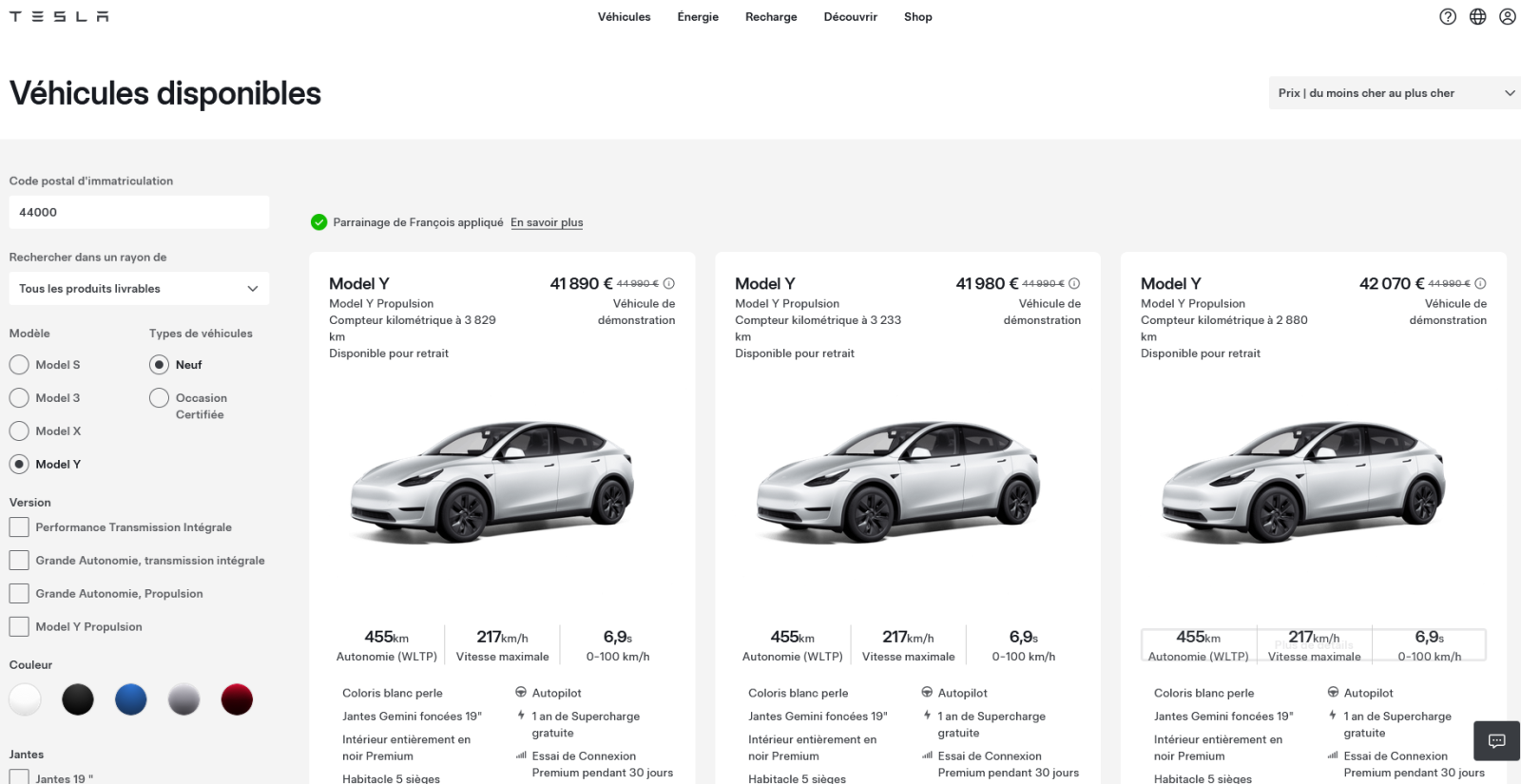Check the Jantes 19" checkbox
Viewport: 1521px width, 784px height.
[19, 777]
